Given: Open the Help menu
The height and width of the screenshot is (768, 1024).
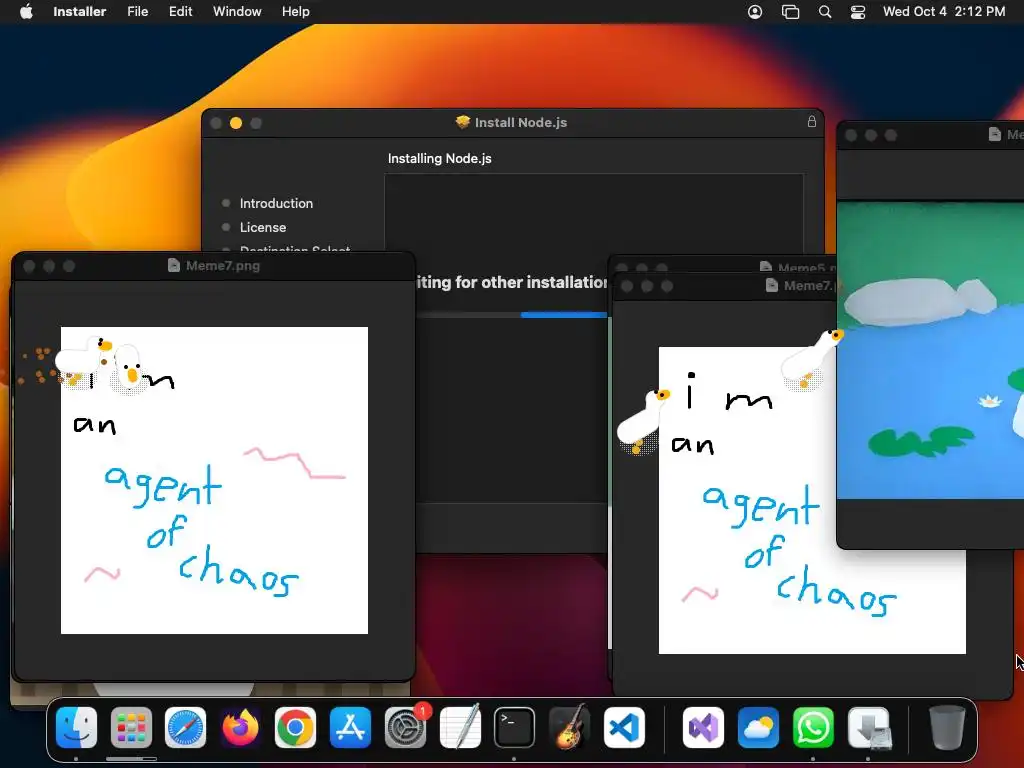Looking at the screenshot, I should (x=295, y=12).
